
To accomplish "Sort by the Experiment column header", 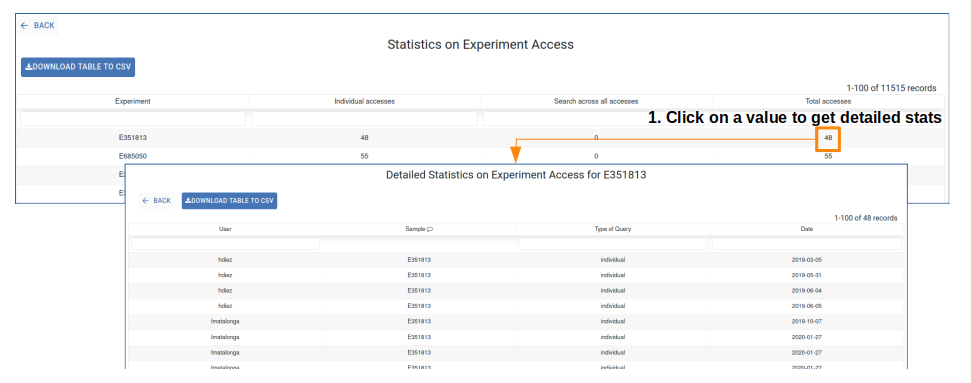I will pos(133,101).
